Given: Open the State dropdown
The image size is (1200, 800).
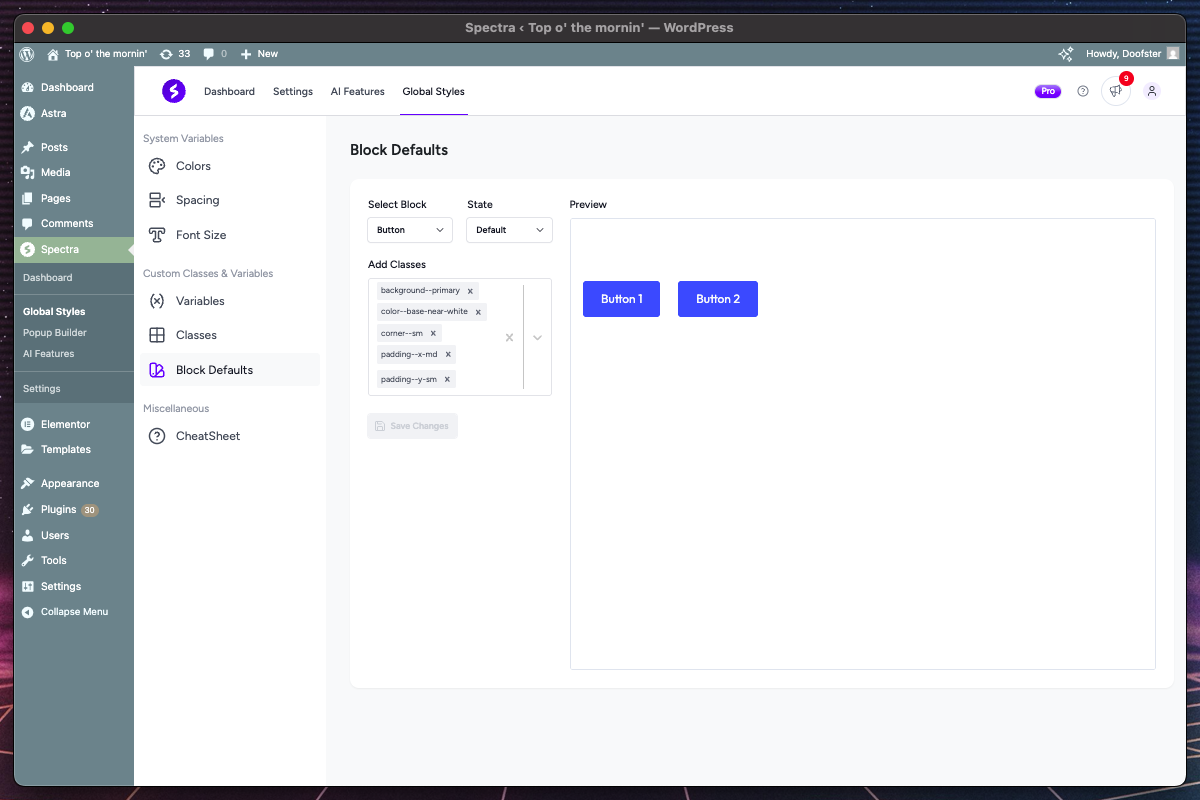Looking at the screenshot, I should point(509,230).
